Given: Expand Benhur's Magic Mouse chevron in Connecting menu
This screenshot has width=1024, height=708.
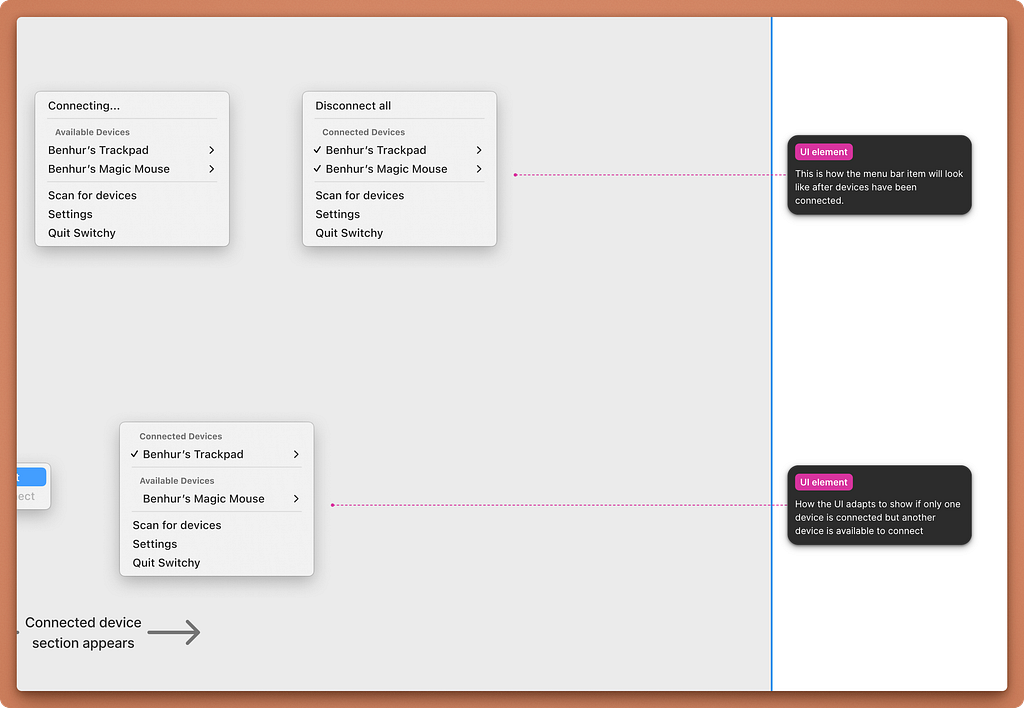Looking at the screenshot, I should coord(212,169).
